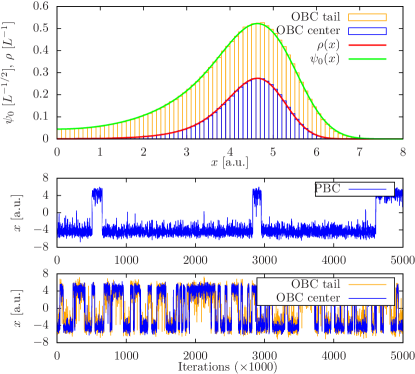
Task: Click the '0.1' y-axis tick label
Action: point(41,116)
